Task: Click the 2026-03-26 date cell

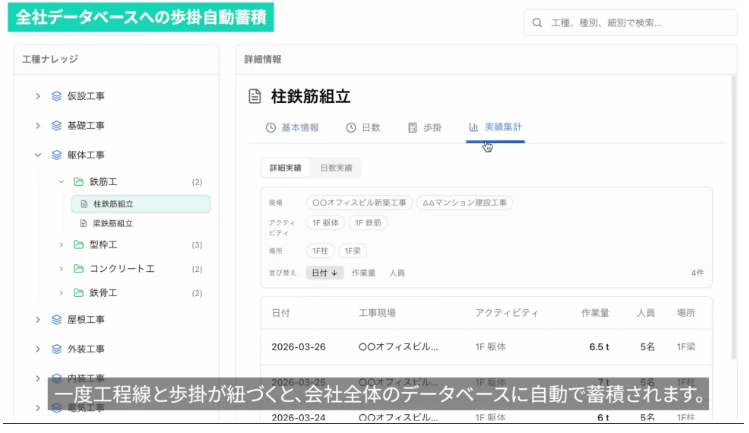Action: 299,347
